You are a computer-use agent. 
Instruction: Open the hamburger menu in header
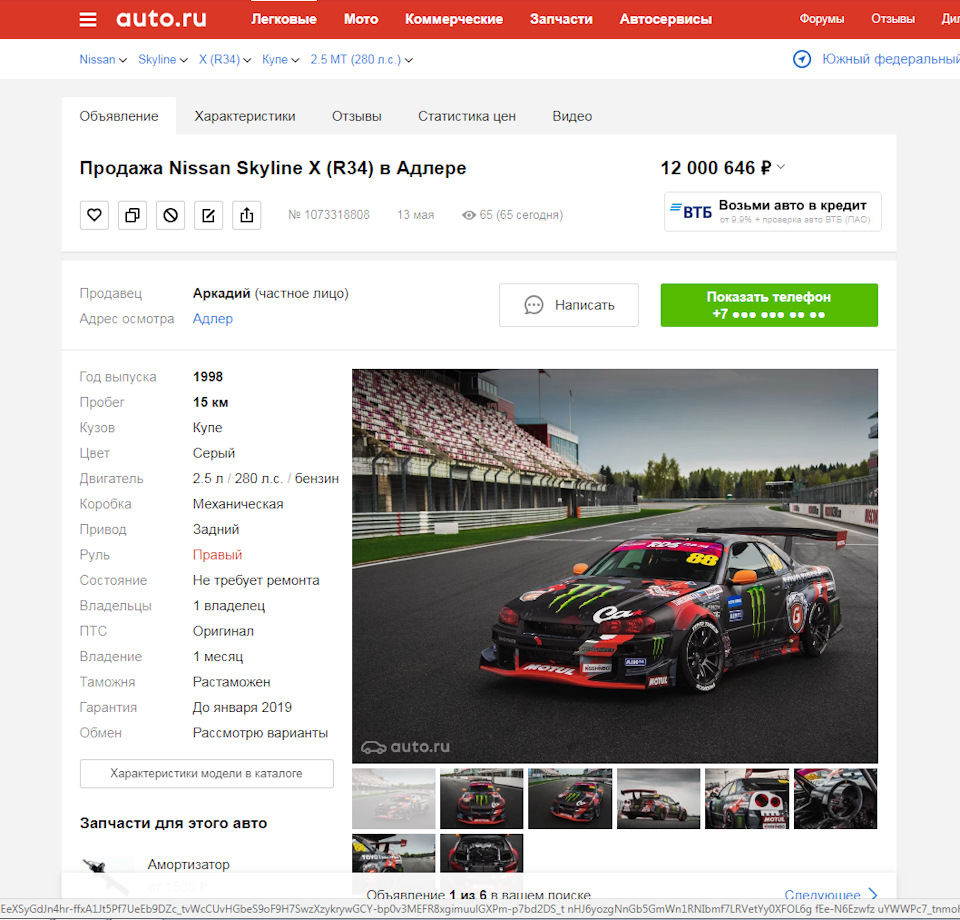89,19
